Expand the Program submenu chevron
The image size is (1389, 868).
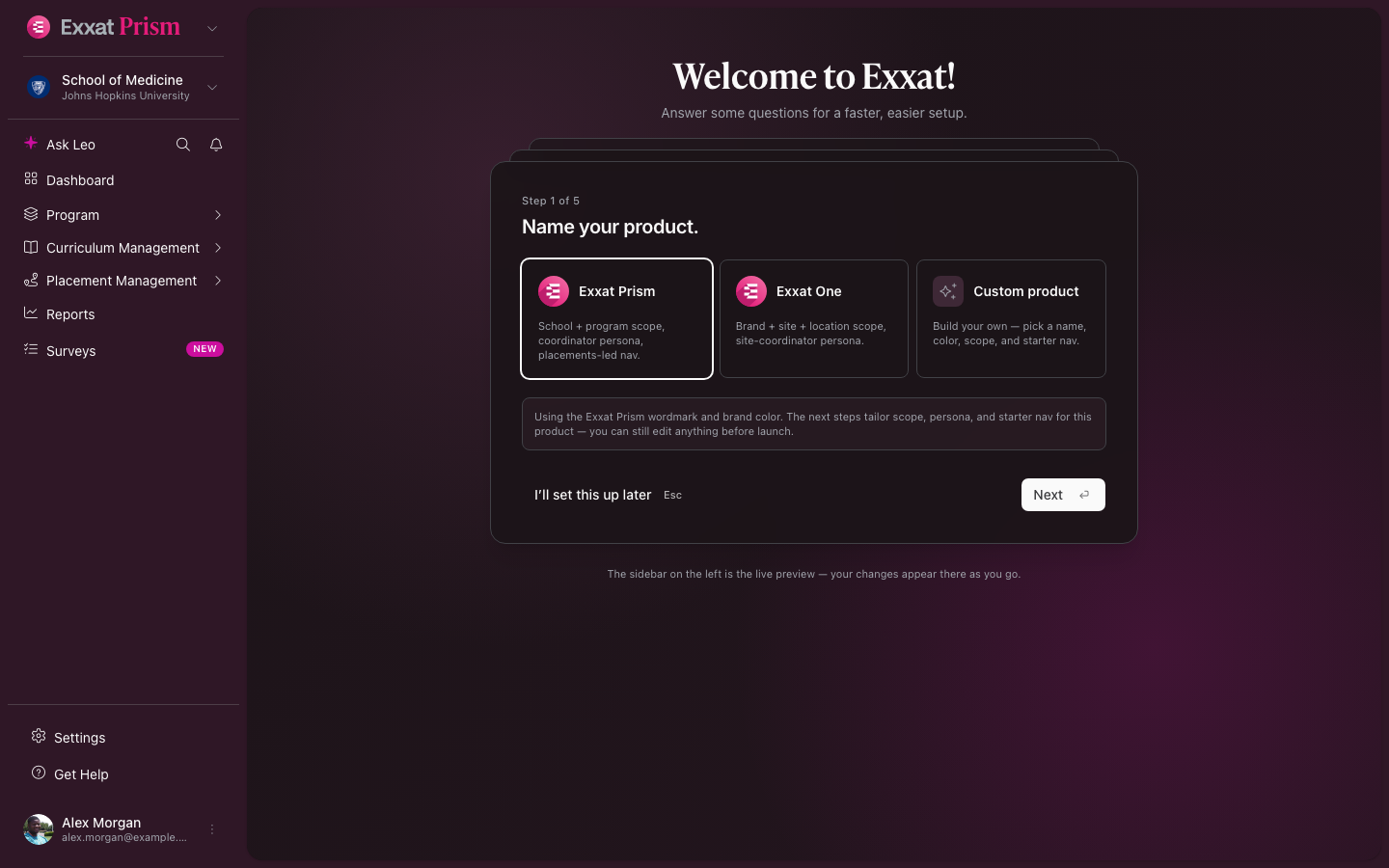click(x=218, y=215)
